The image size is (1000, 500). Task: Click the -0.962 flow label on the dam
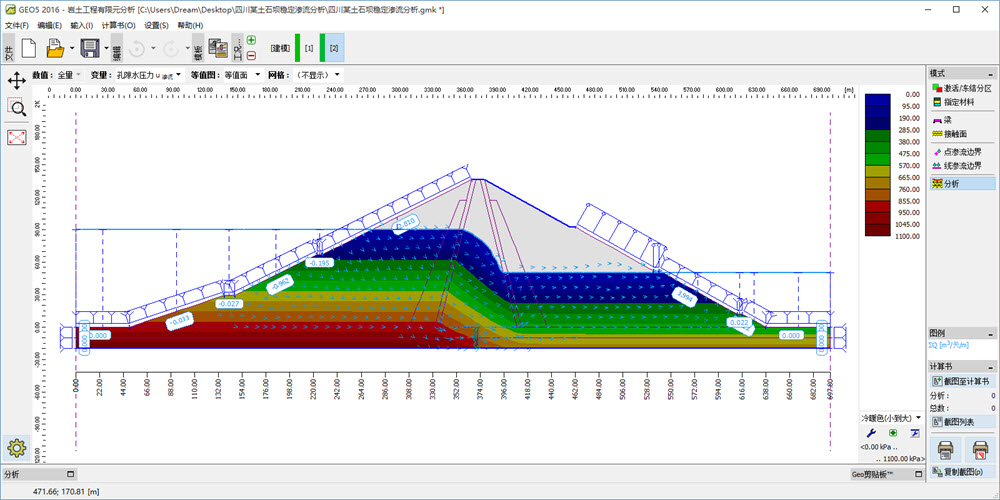tap(280, 283)
